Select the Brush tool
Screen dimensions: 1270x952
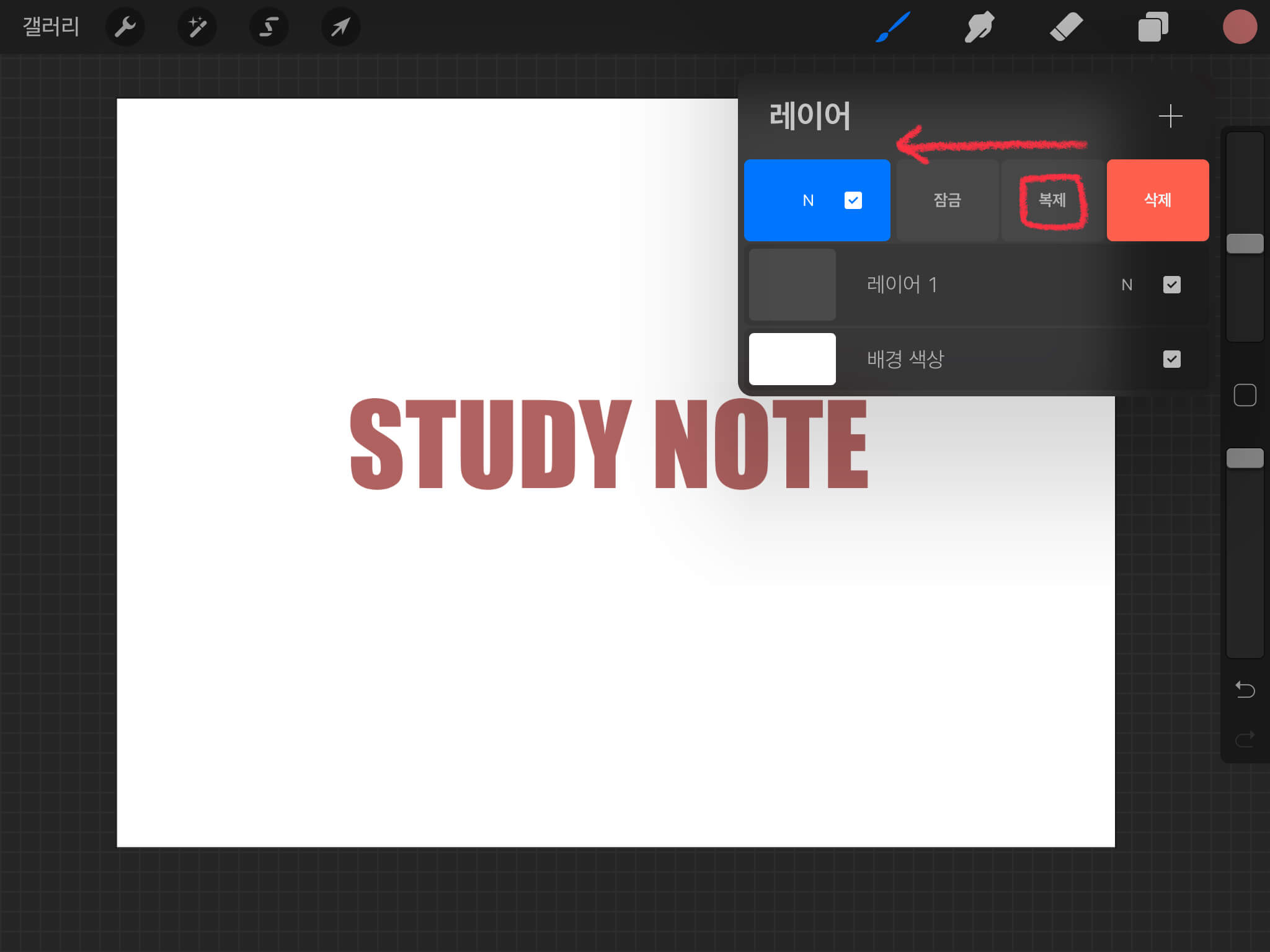pyautogui.click(x=893, y=27)
